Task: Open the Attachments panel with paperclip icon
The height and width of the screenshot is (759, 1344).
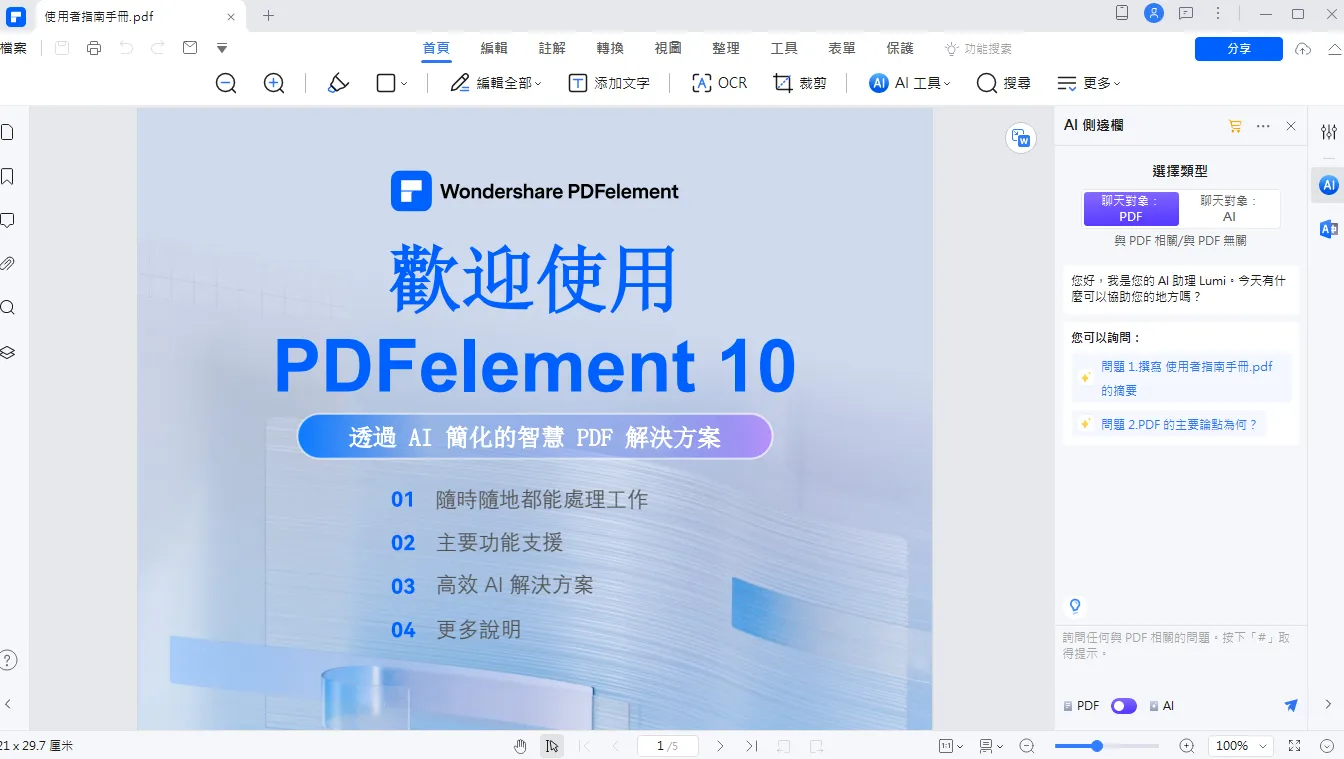Action: 8,263
